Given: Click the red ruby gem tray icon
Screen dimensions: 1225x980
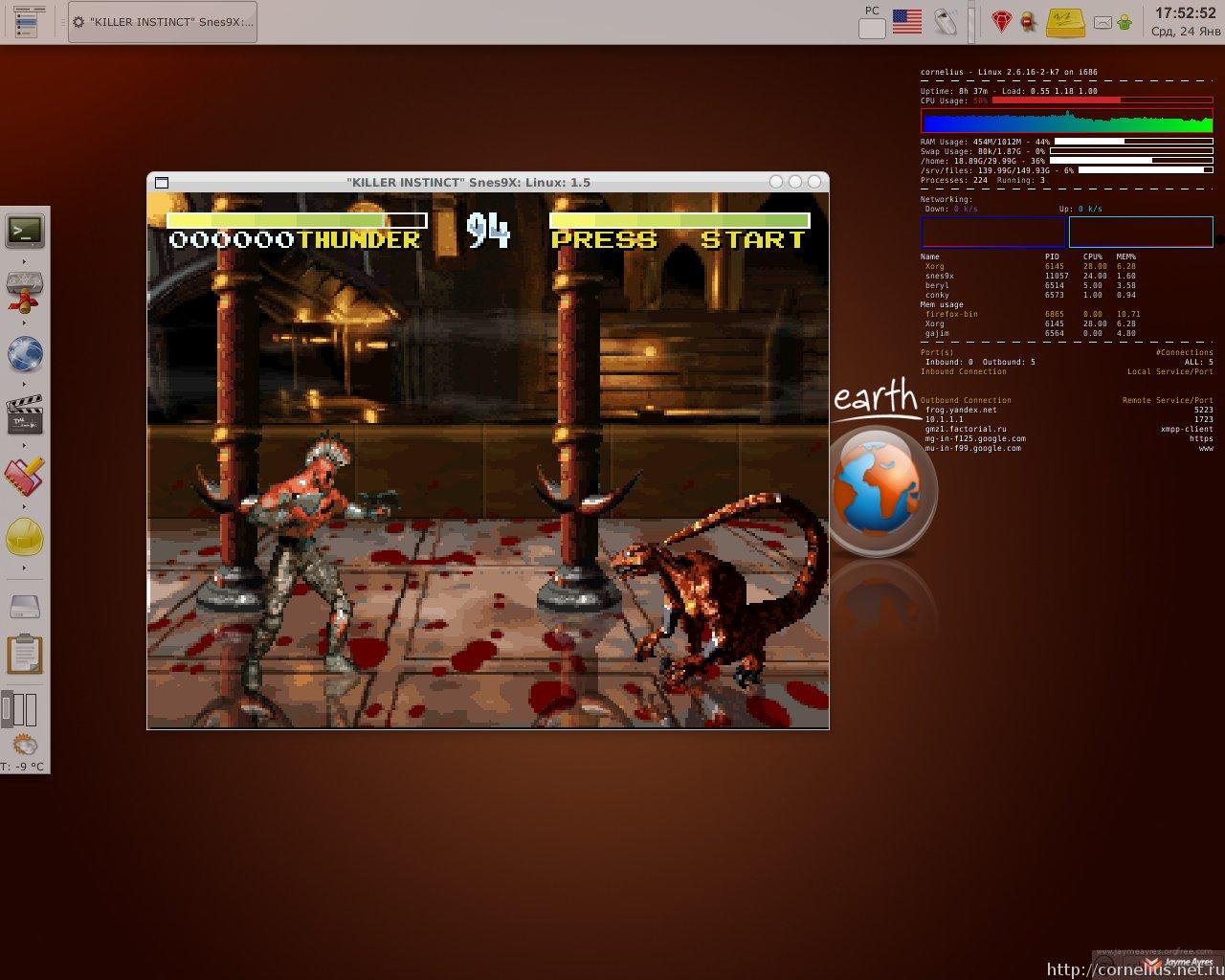Looking at the screenshot, I should point(1001,21).
